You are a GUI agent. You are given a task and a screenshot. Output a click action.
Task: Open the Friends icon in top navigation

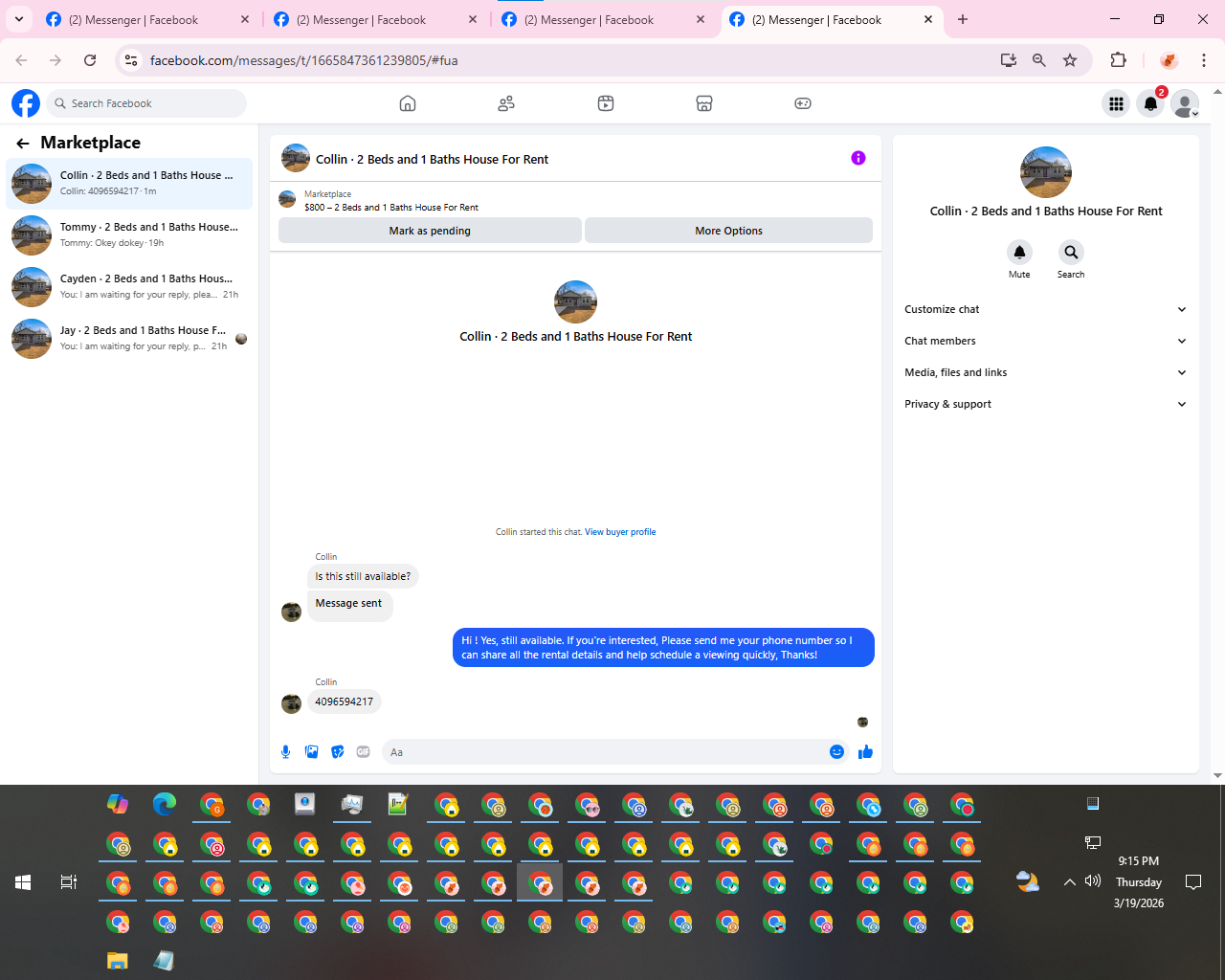tap(506, 103)
